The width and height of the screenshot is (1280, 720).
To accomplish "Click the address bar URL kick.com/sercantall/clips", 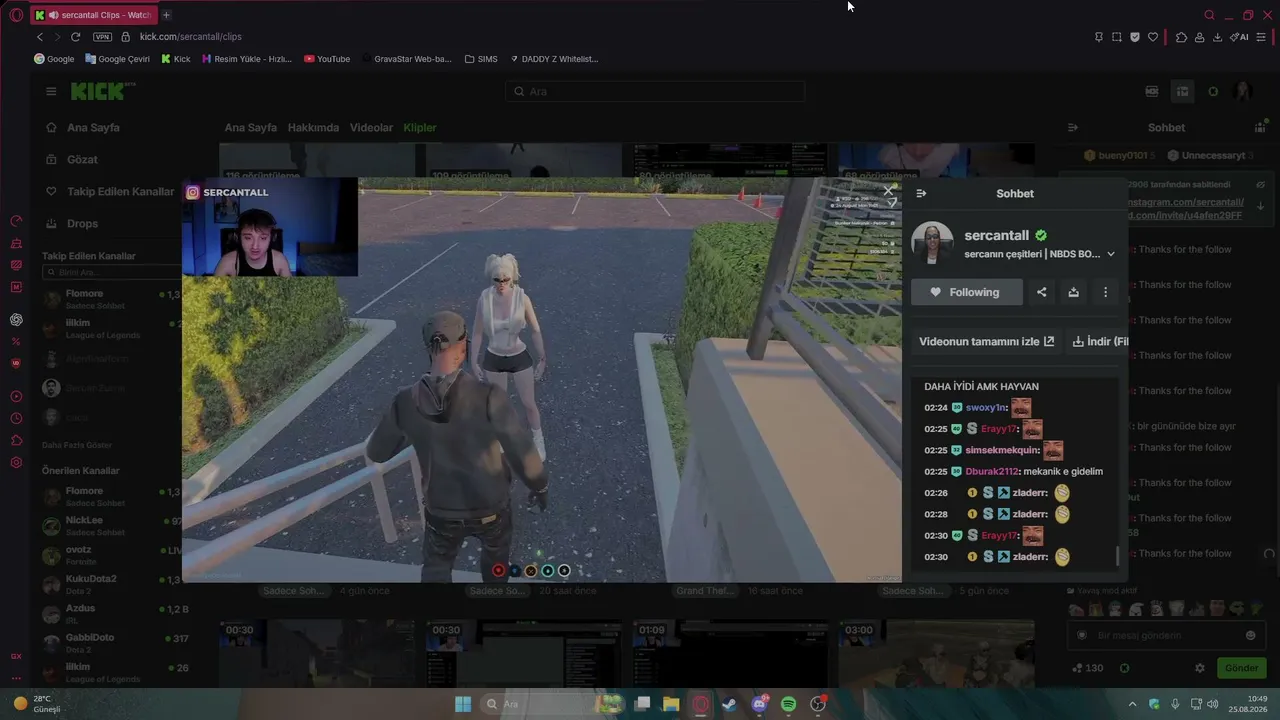I will [x=190, y=37].
